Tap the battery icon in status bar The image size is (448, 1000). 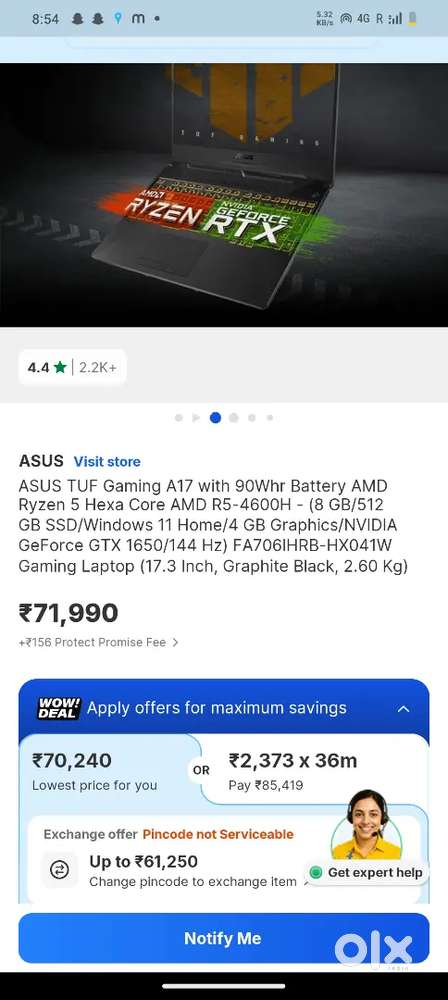413,18
